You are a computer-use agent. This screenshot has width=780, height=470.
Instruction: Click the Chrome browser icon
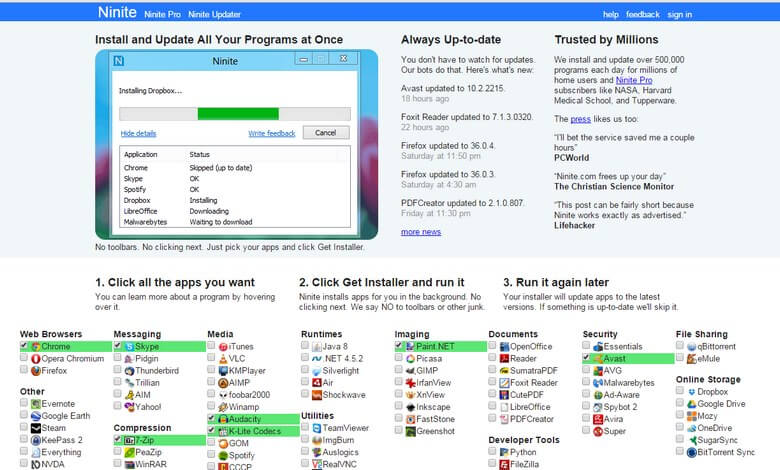pyautogui.click(x=36, y=346)
